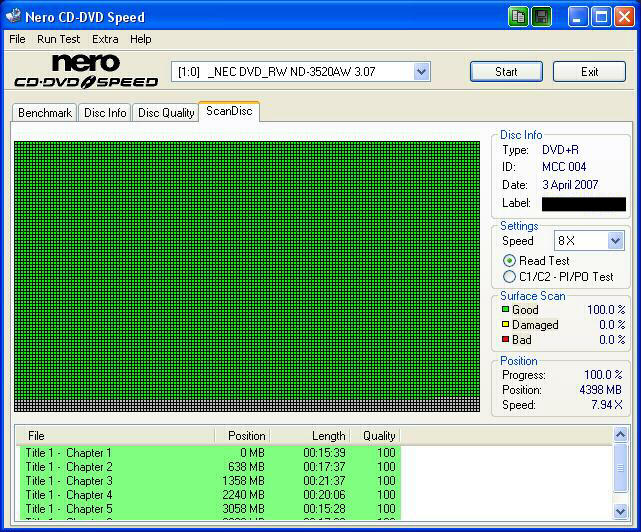Click the green surface scan map

click(x=247, y=276)
